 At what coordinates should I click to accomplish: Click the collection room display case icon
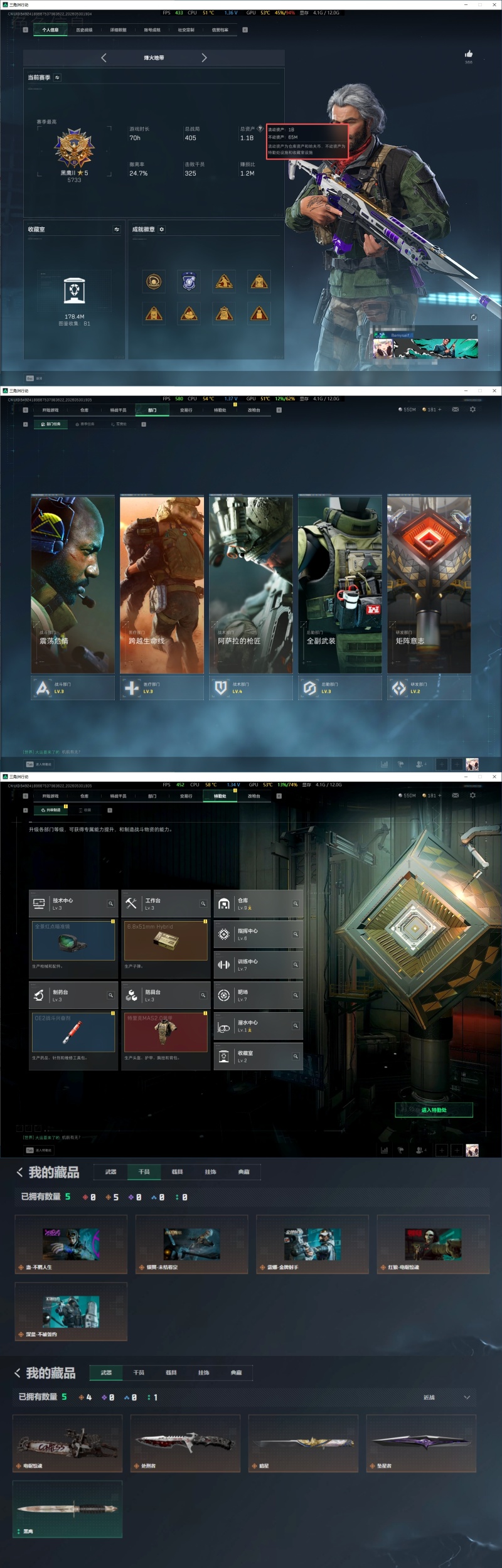pyautogui.click(x=74, y=291)
